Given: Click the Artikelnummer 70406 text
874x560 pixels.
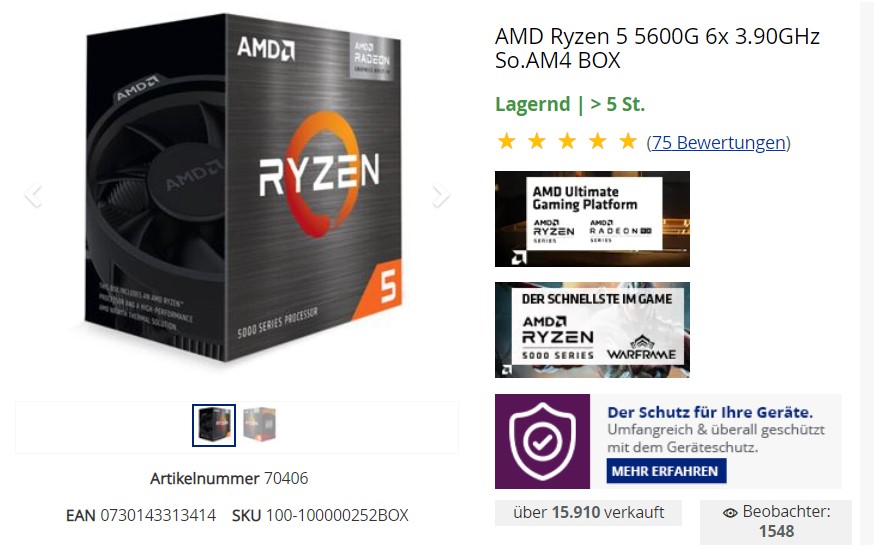Looking at the screenshot, I should click(x=229, y=478).
